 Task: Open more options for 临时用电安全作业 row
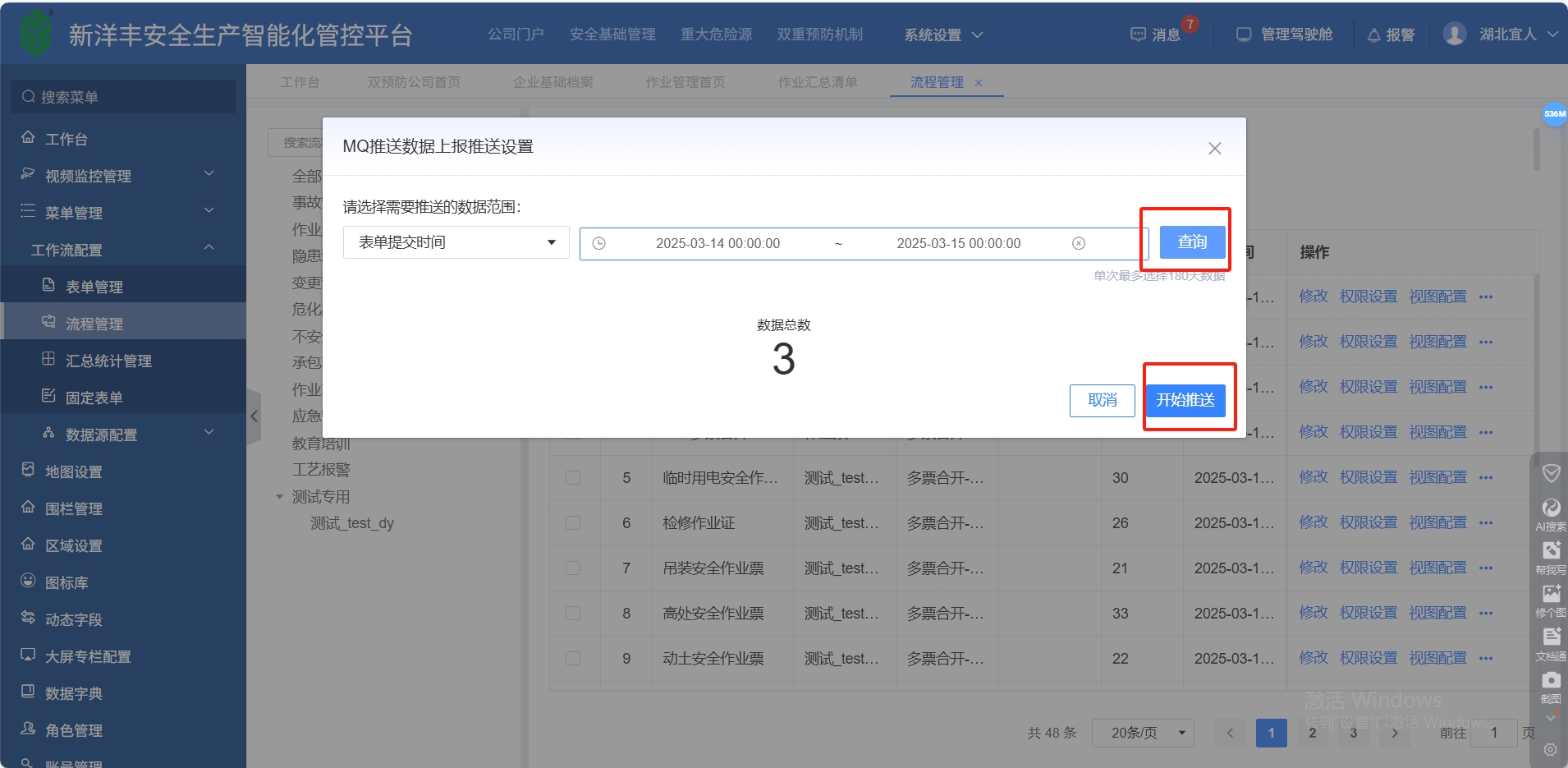coord(1486,477)
